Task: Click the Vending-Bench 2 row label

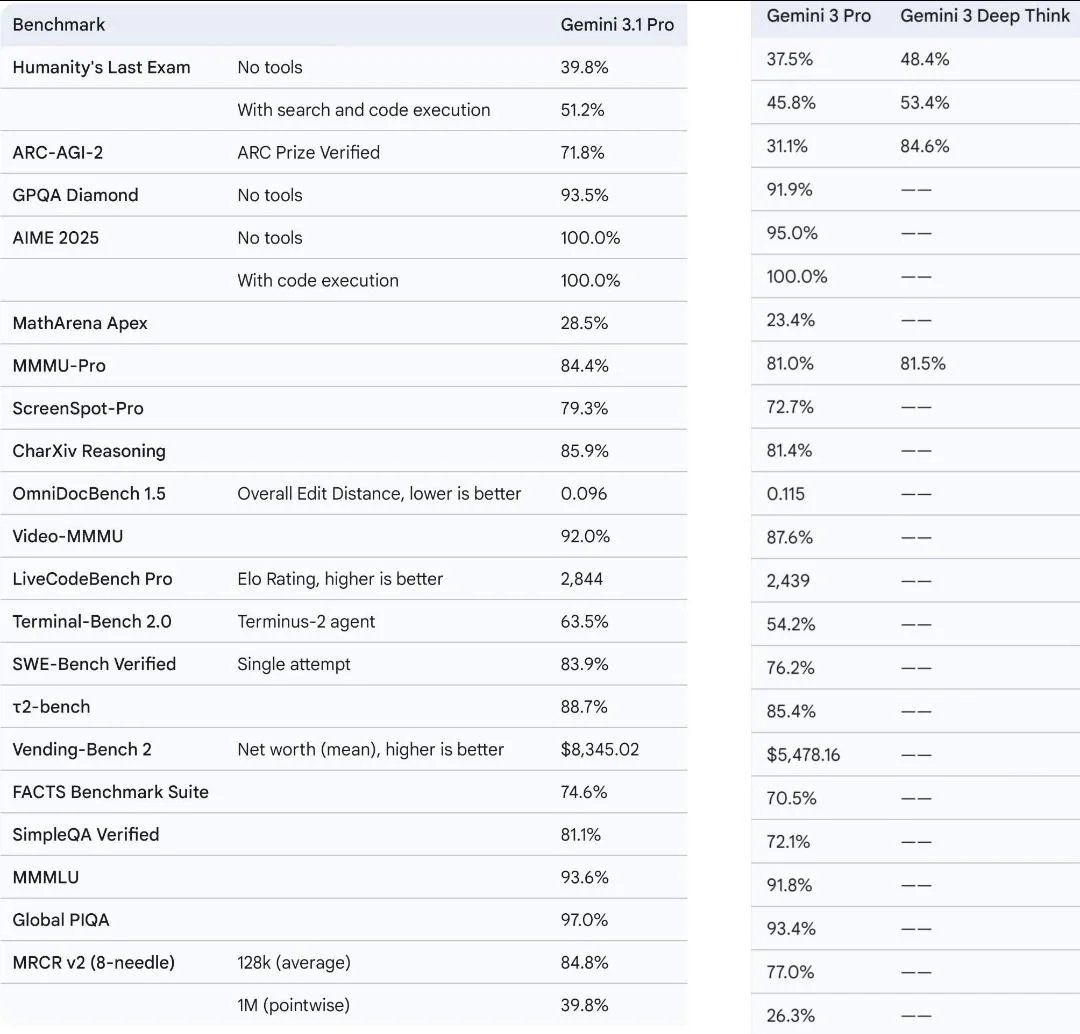Action: [x=82, y=749]
